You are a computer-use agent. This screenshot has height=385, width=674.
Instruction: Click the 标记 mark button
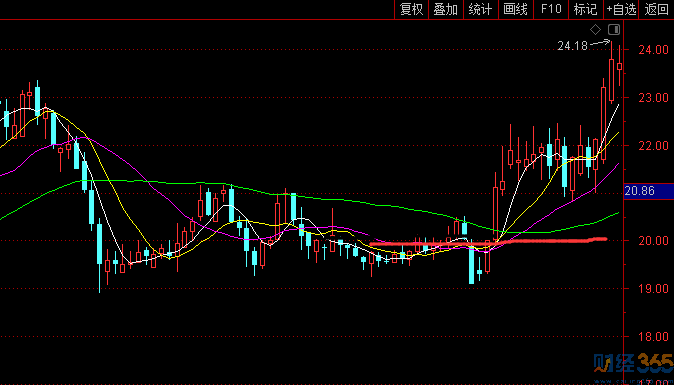[585, 9]
